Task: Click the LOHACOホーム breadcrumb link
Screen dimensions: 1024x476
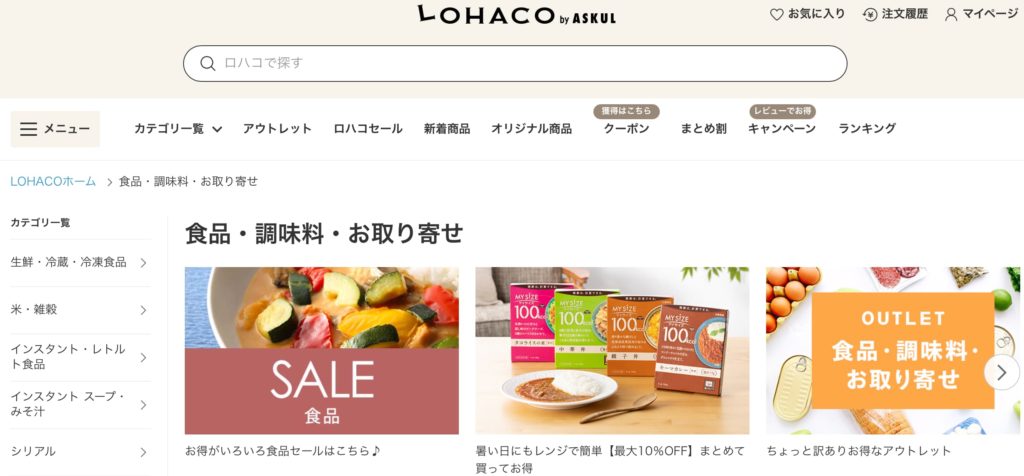Action: pos(53,182)
